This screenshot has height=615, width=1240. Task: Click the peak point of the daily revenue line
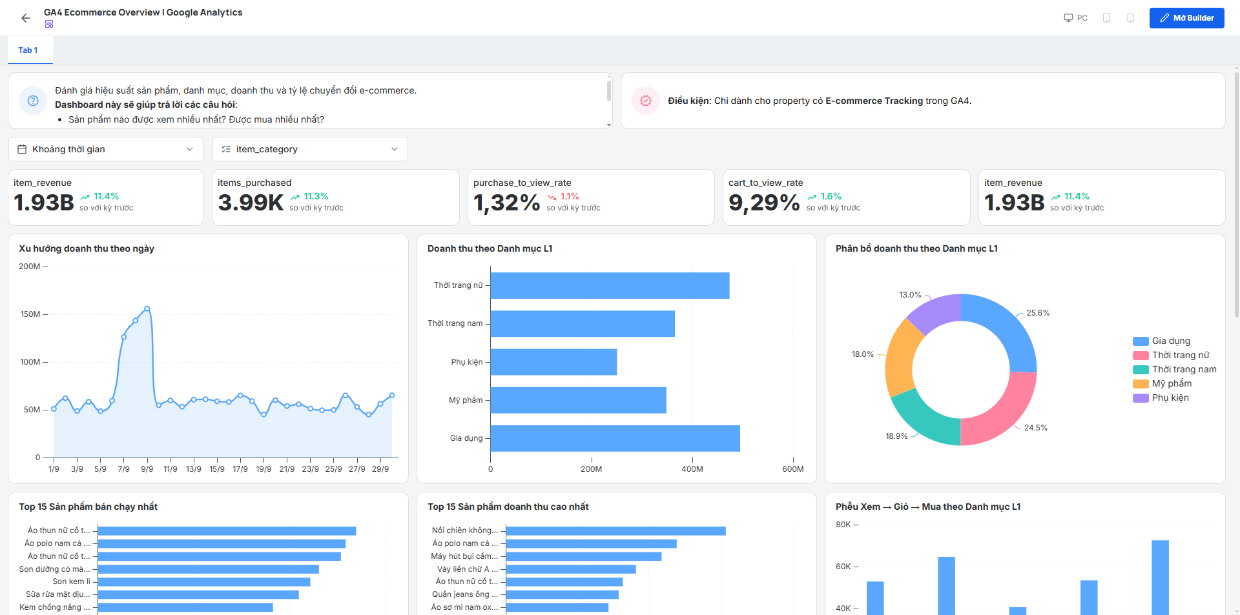pos(147,309)
